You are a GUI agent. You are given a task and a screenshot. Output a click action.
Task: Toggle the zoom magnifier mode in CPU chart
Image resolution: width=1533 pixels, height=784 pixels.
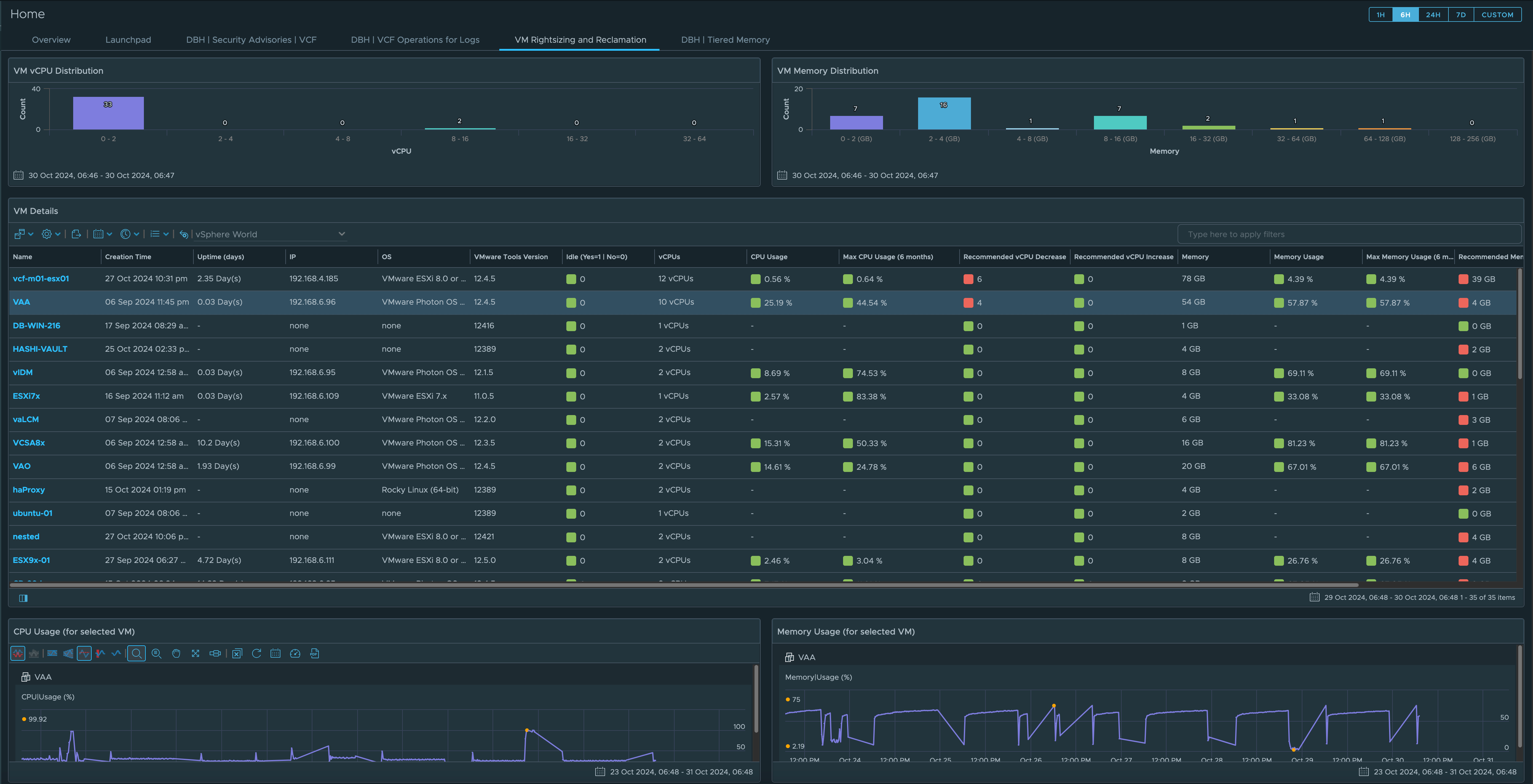point(136,654)
